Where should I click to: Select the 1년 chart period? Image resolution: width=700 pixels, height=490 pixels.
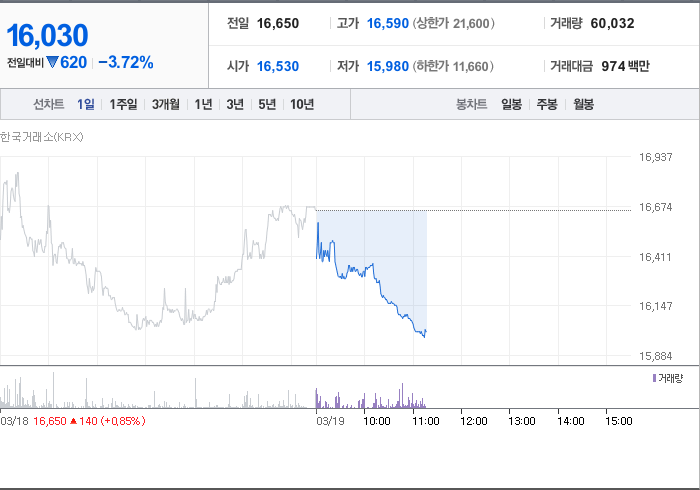point(203,104)
